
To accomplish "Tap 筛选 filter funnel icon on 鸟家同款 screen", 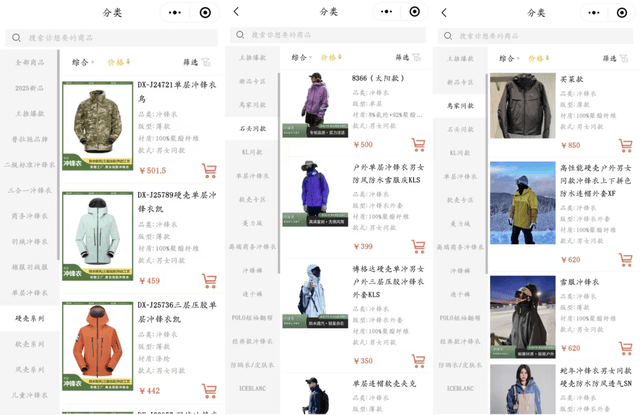I will point(624,58).
